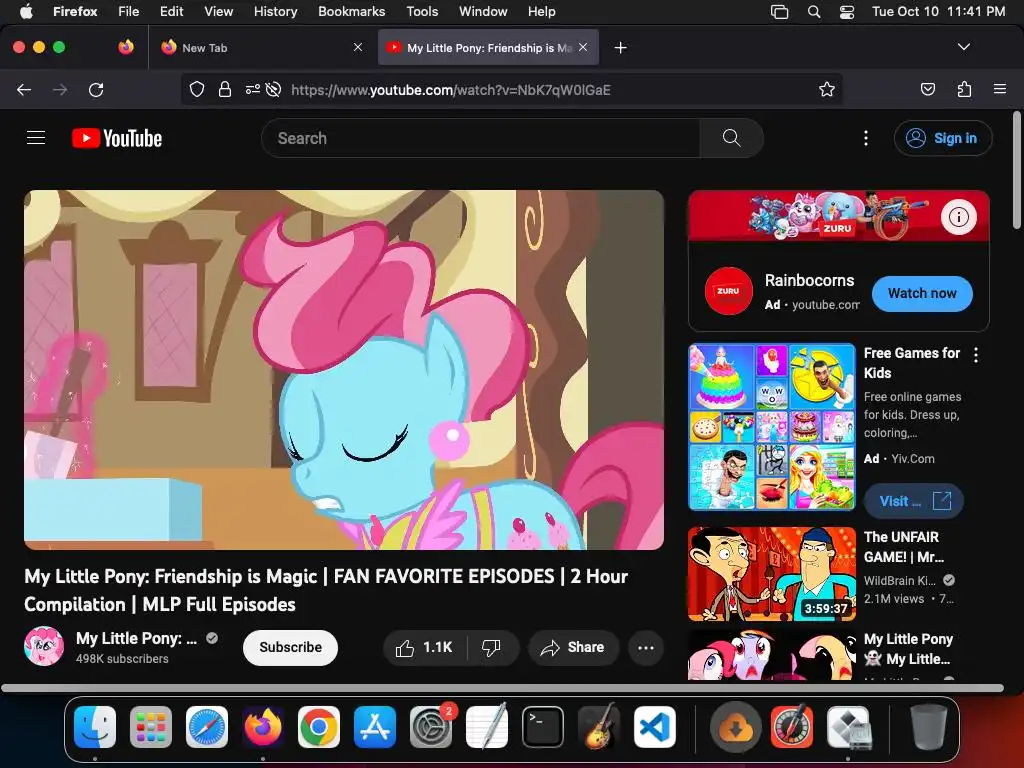Click the vertical page scrollbar
Viewport: 1024px width, 768px height.
[x=1017, y=170]
